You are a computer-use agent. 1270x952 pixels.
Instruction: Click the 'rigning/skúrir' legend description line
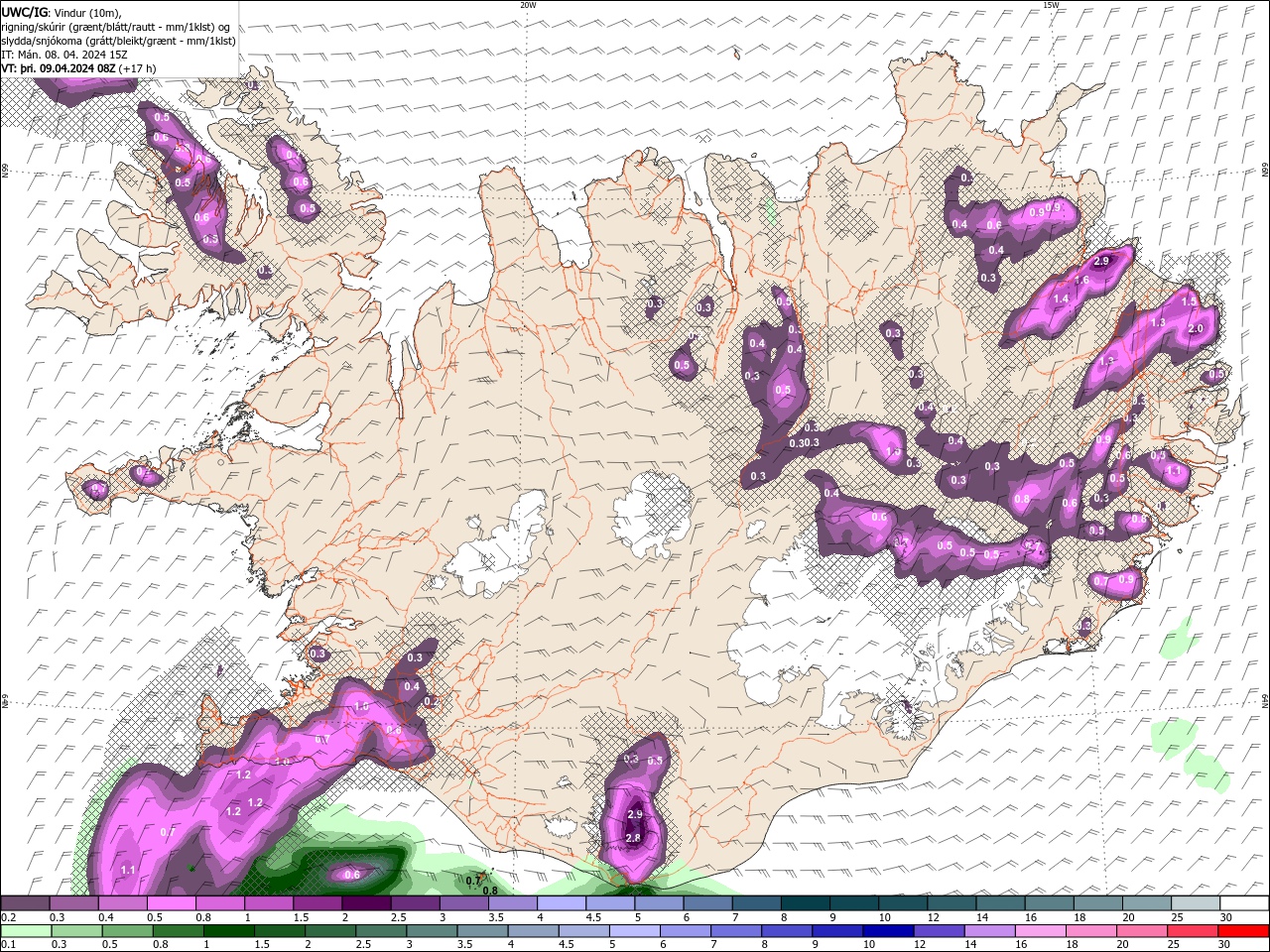click(x=116, y=27)
